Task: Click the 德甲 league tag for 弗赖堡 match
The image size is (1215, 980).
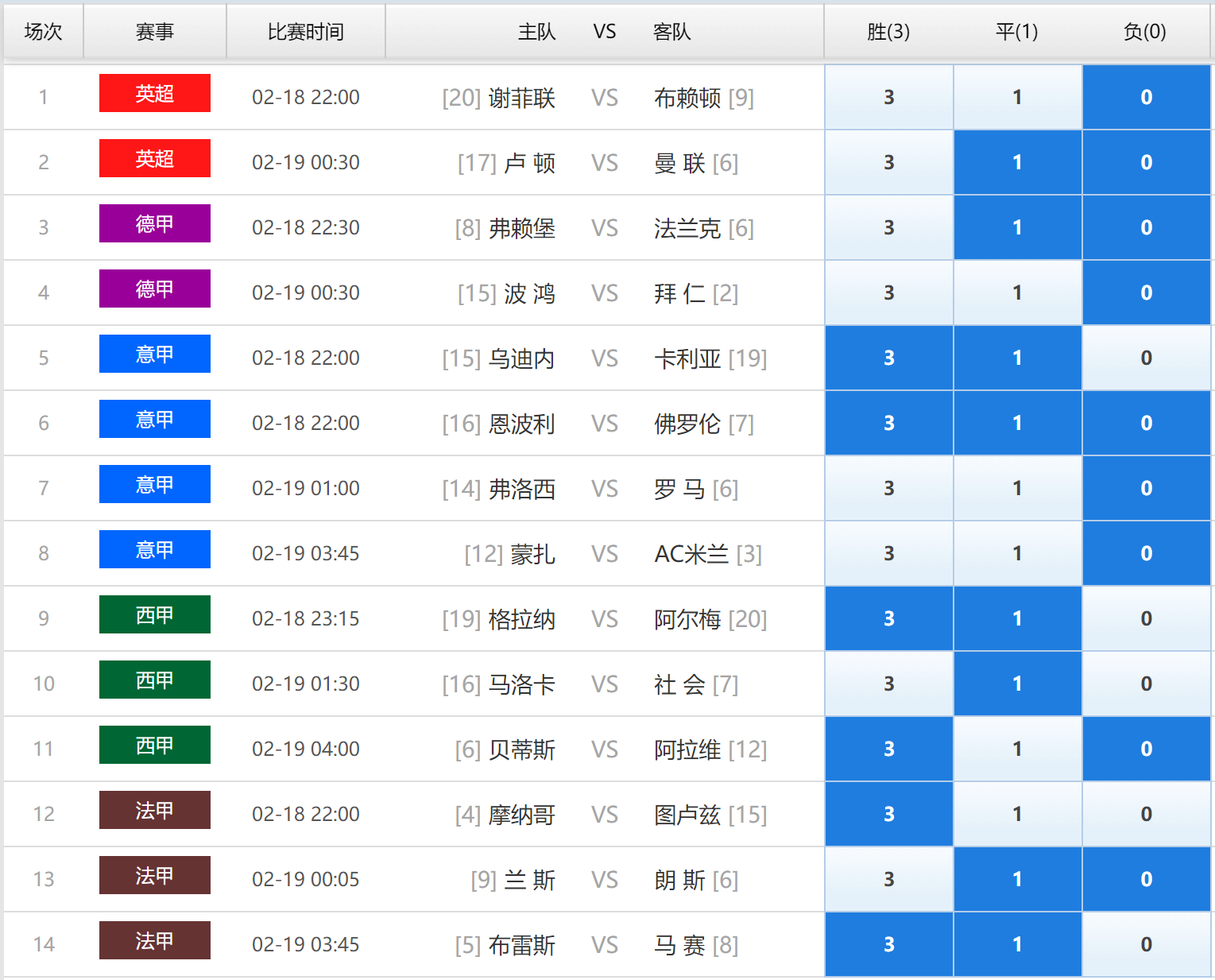Action: pos(155,223)
